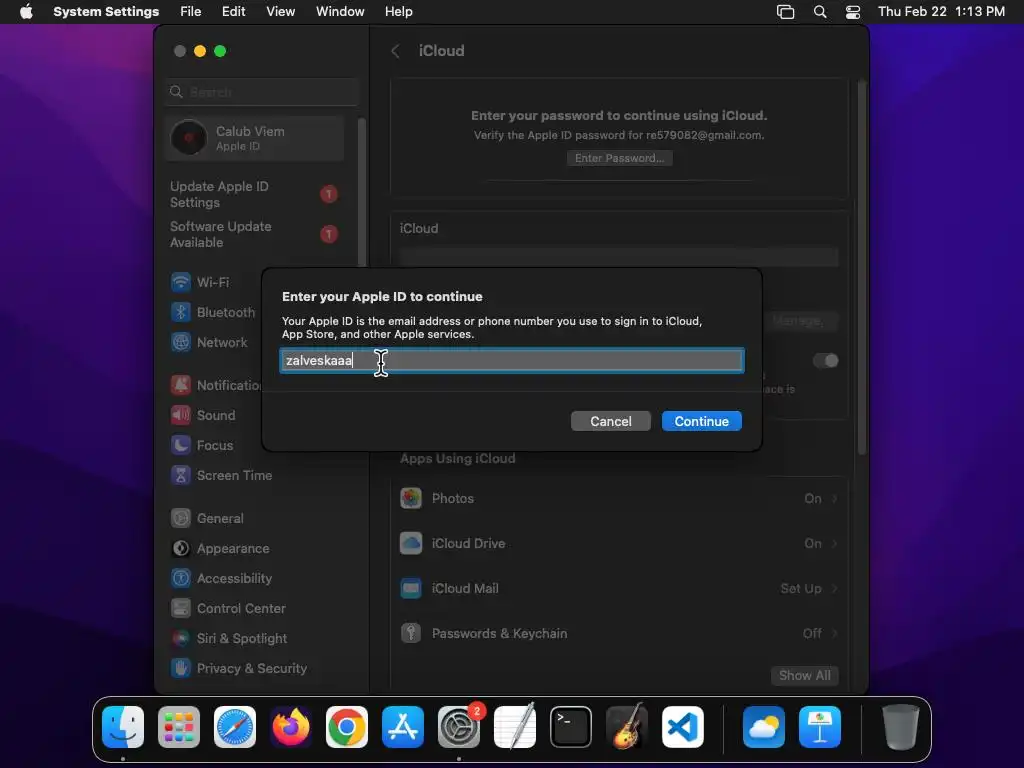Open Keynote from the Dock
The height and width of the screenshot is (768, 1024).
820,727
